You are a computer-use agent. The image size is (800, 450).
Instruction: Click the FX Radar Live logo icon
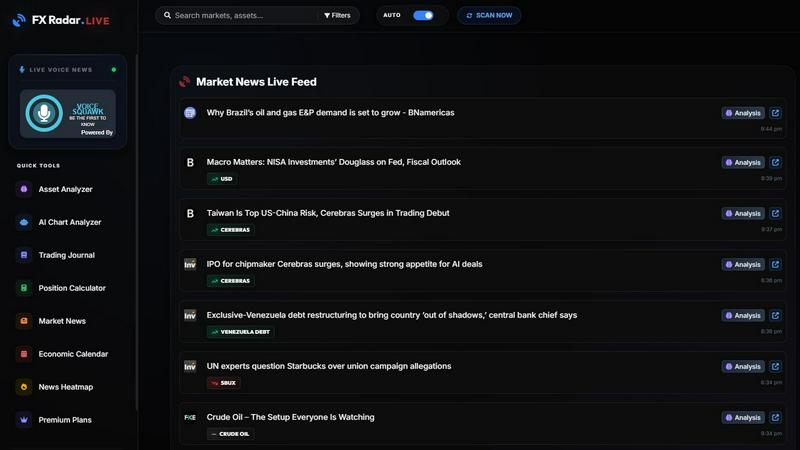(x=19, y=20)
